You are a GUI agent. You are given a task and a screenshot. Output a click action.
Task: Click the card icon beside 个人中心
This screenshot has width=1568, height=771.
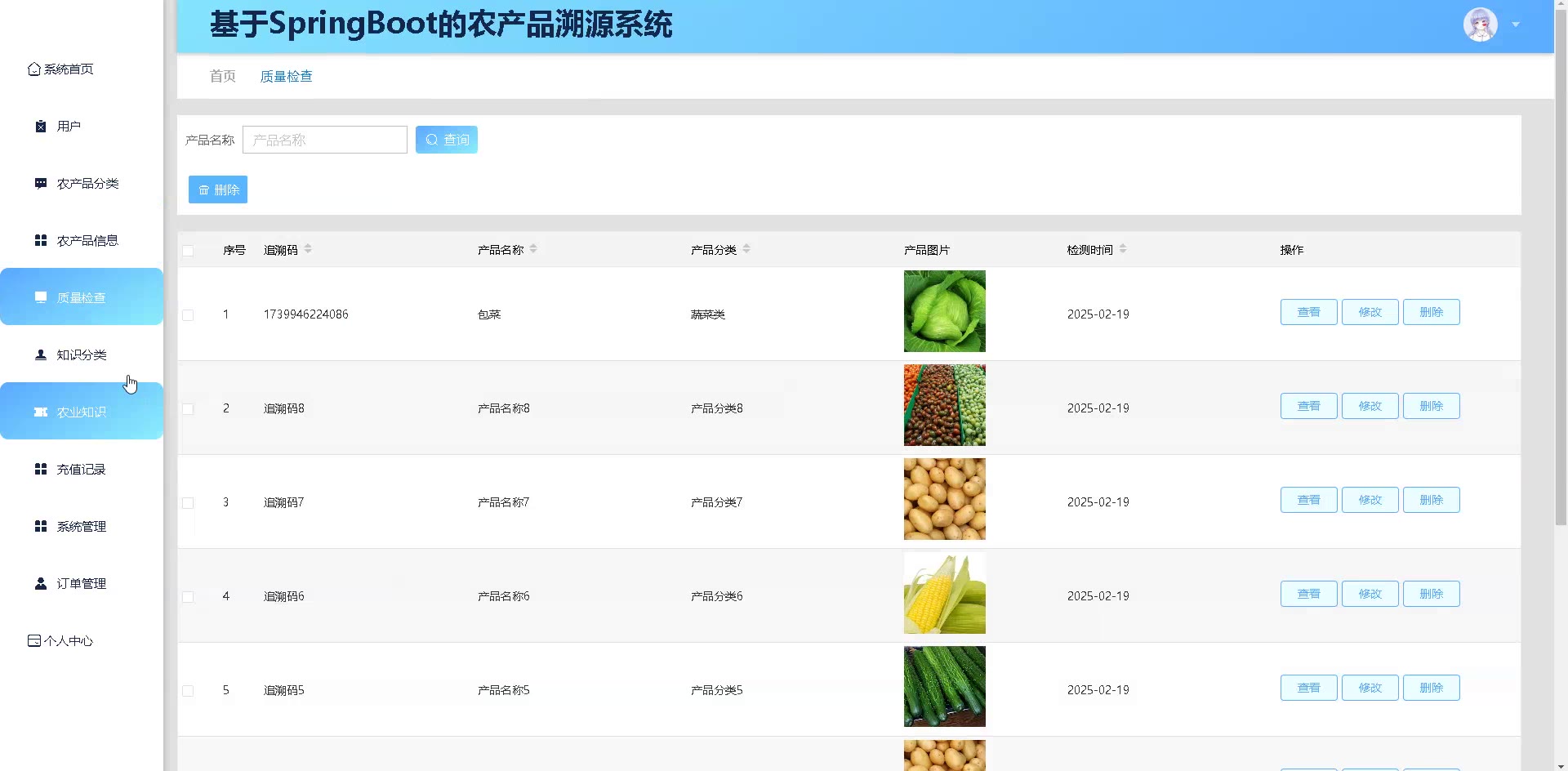34,641
